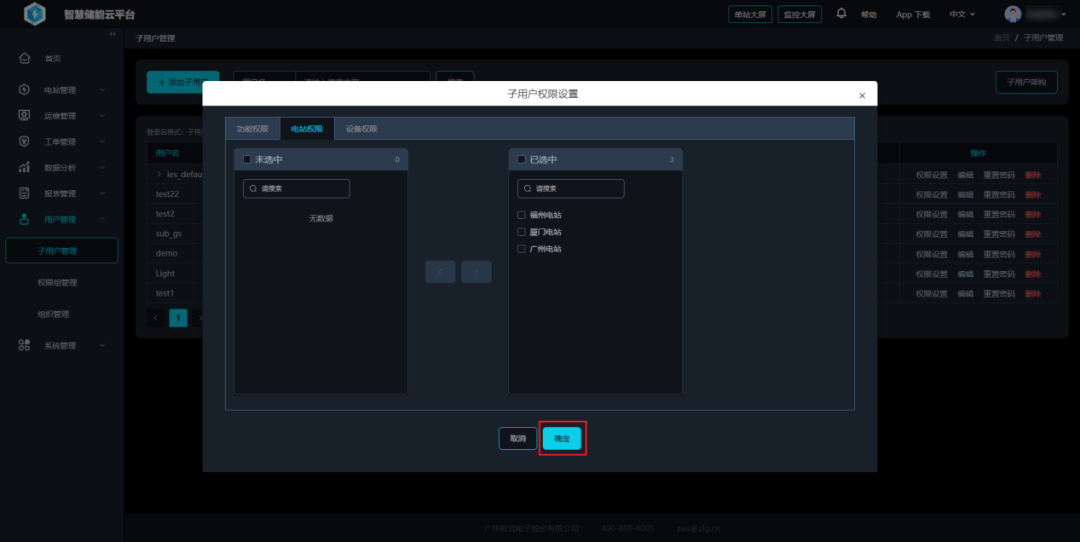
Task: Click the App 下载 link
Action: (913, 14)
